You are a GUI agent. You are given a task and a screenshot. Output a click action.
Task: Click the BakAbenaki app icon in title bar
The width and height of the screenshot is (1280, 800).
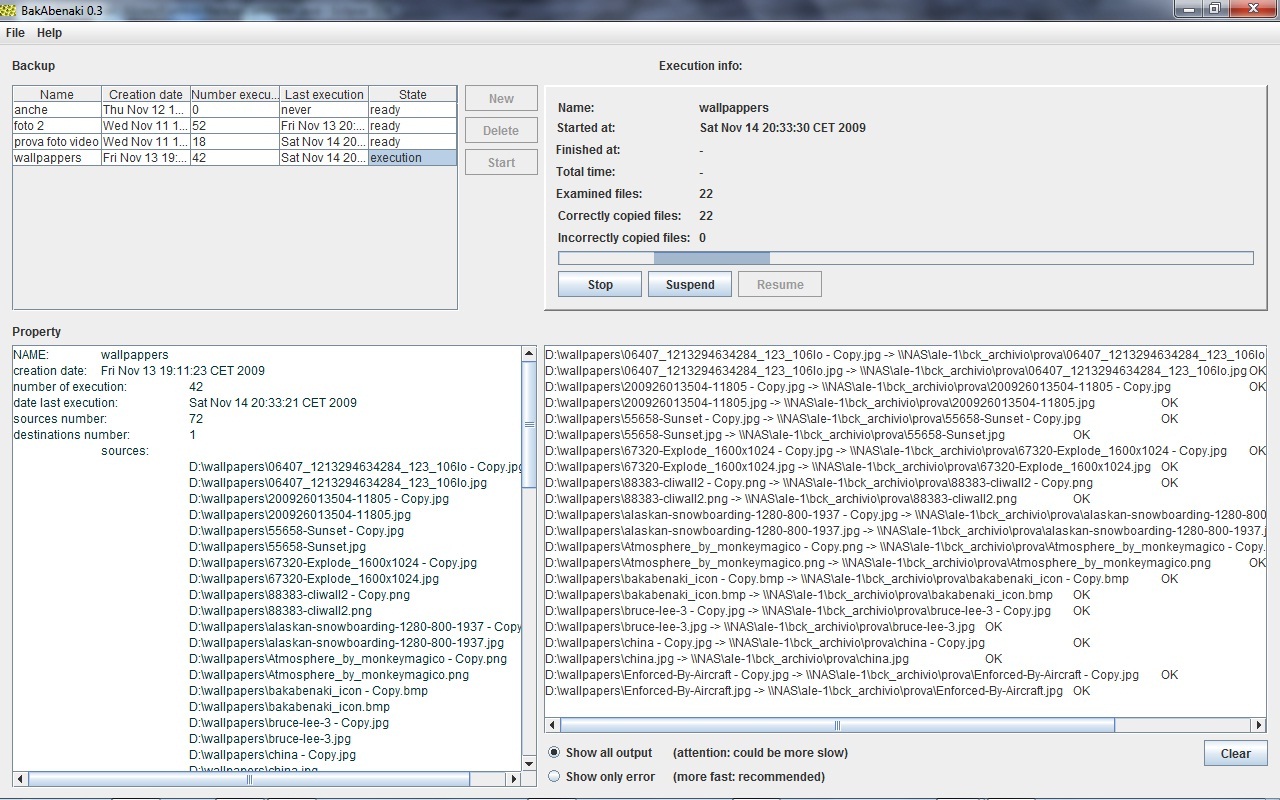click(x=8, y=10)
